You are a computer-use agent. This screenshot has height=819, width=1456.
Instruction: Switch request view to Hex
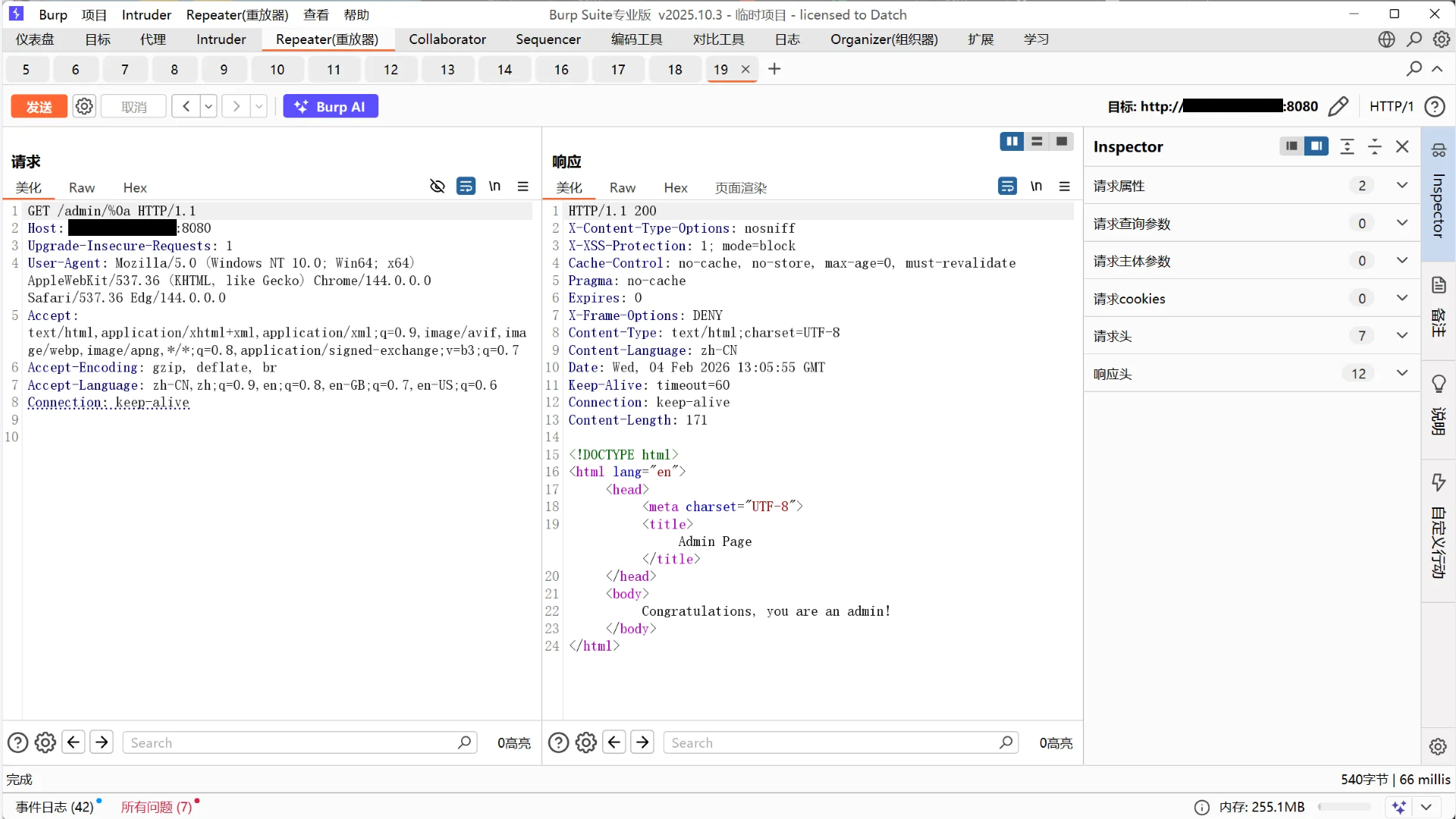(x=135, y=188)
